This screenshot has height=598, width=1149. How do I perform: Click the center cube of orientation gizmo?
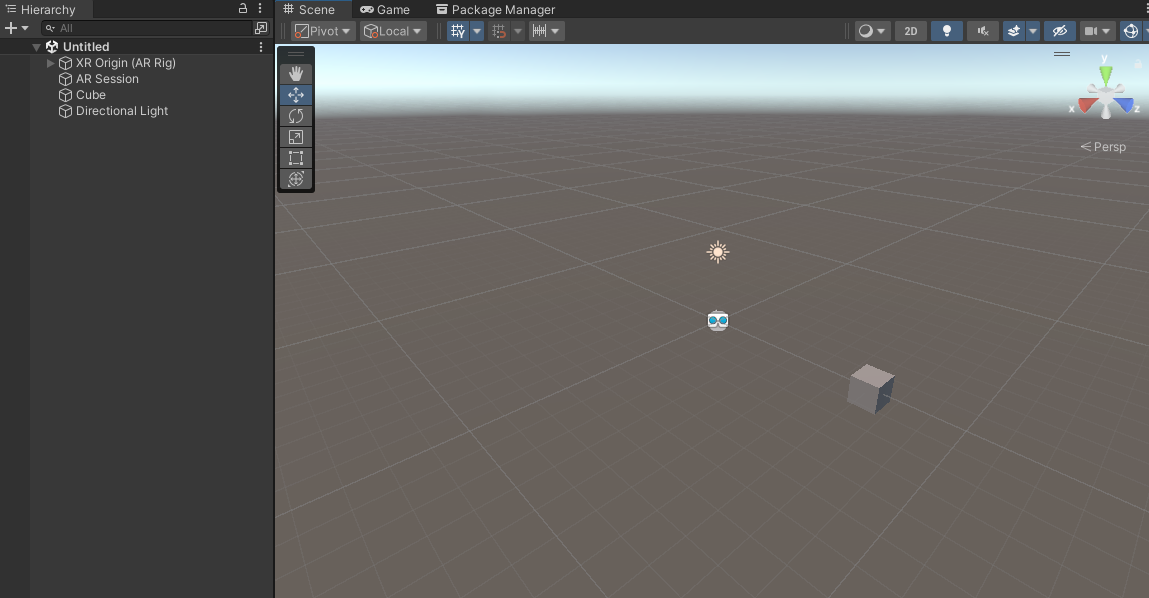pyautogui.click(x=1106, y=95)
